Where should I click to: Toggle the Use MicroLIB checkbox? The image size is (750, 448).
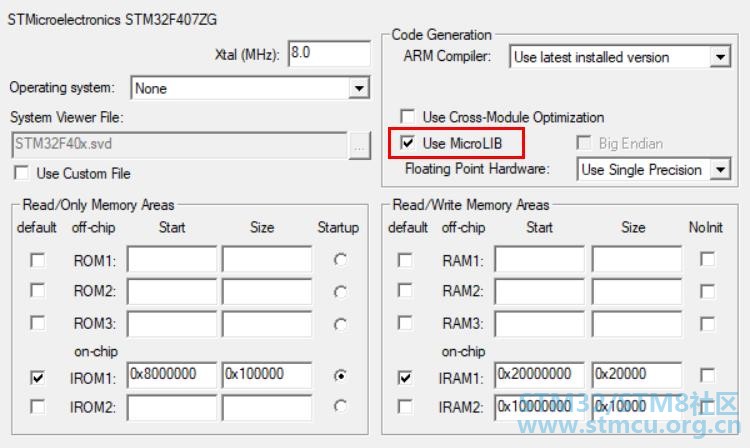tap(408, 142)
